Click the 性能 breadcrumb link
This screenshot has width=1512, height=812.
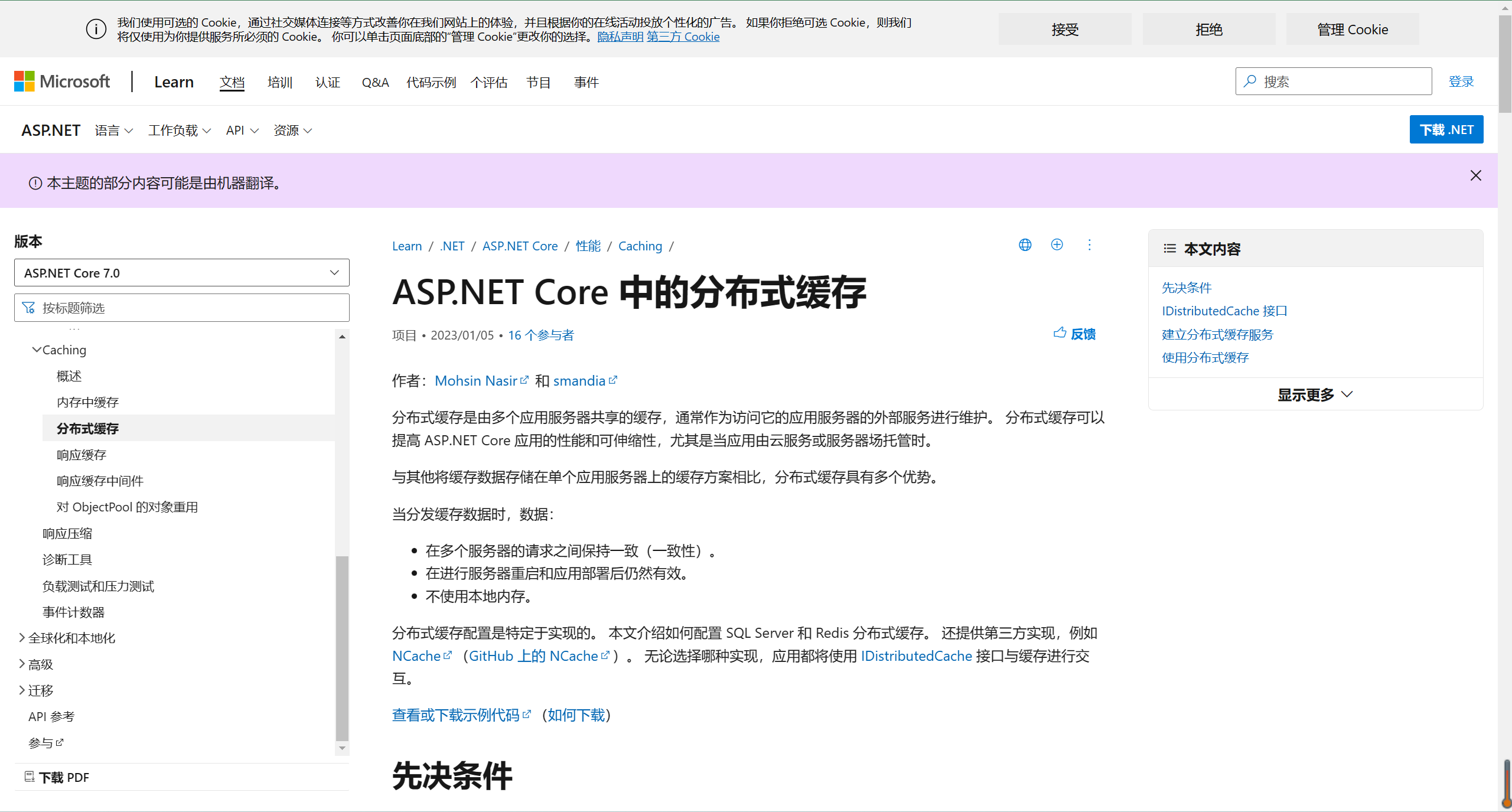coord(588,246)
